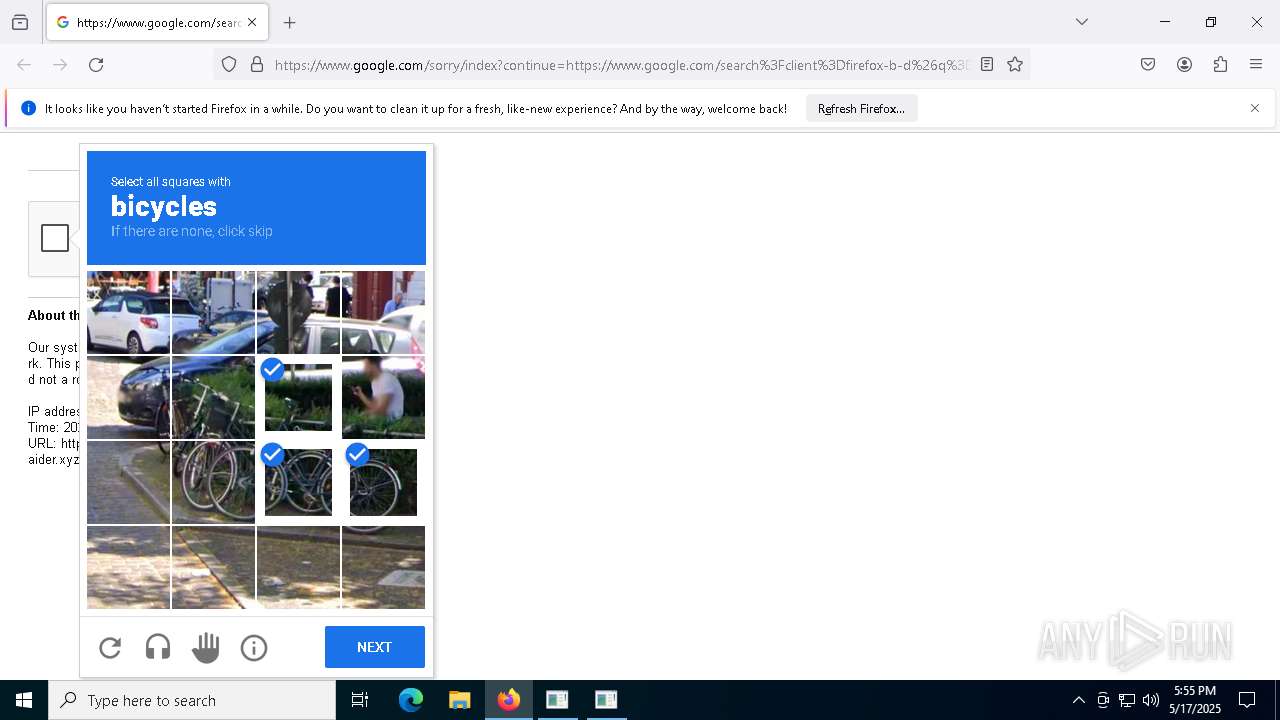
Task: Switch to the audio captcha challenge
Action: [158, 648]
